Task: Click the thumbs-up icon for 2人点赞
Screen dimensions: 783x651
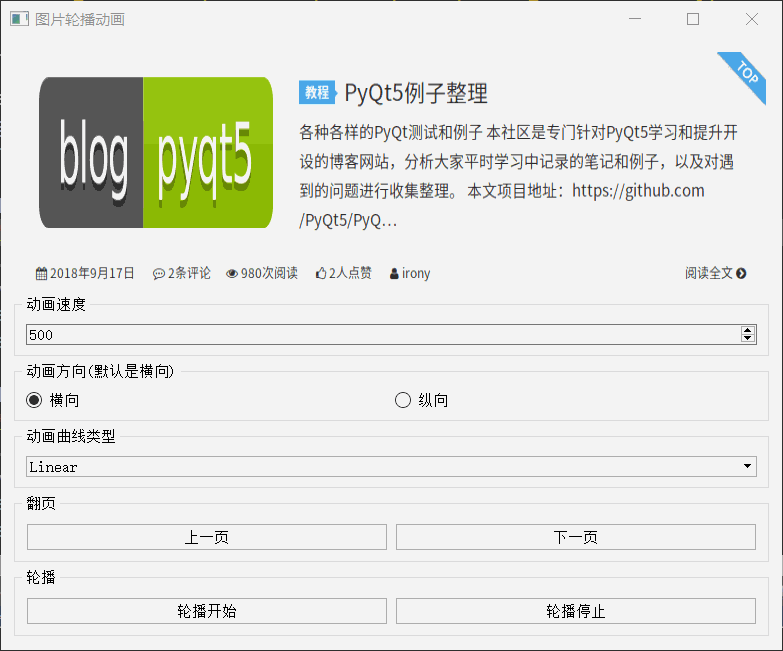Action: pyautogui.click(x=321, y=273)
